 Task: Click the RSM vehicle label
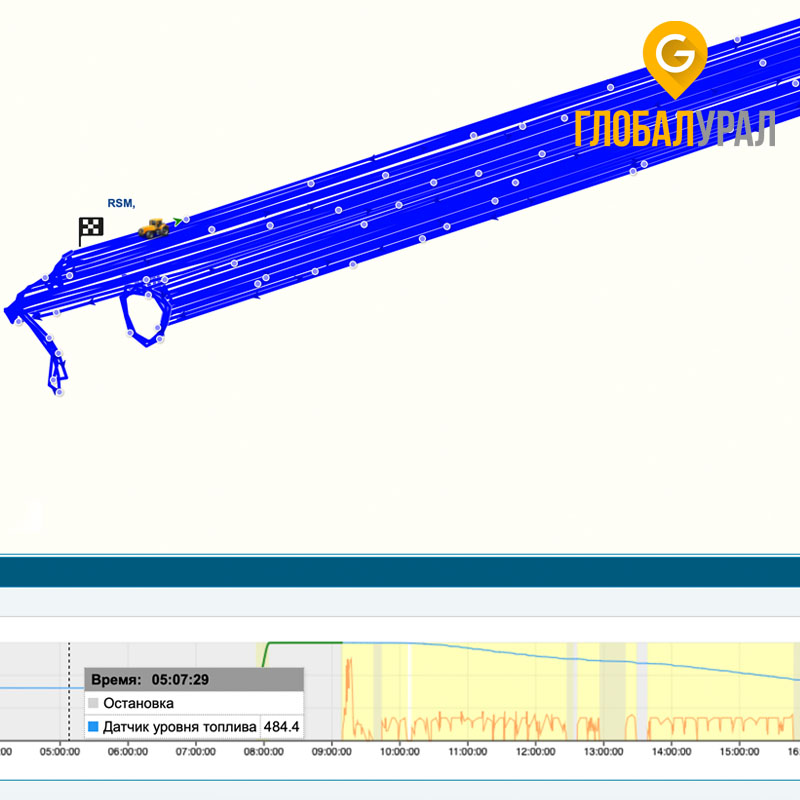pyautogui.click(x=121, y=203)
